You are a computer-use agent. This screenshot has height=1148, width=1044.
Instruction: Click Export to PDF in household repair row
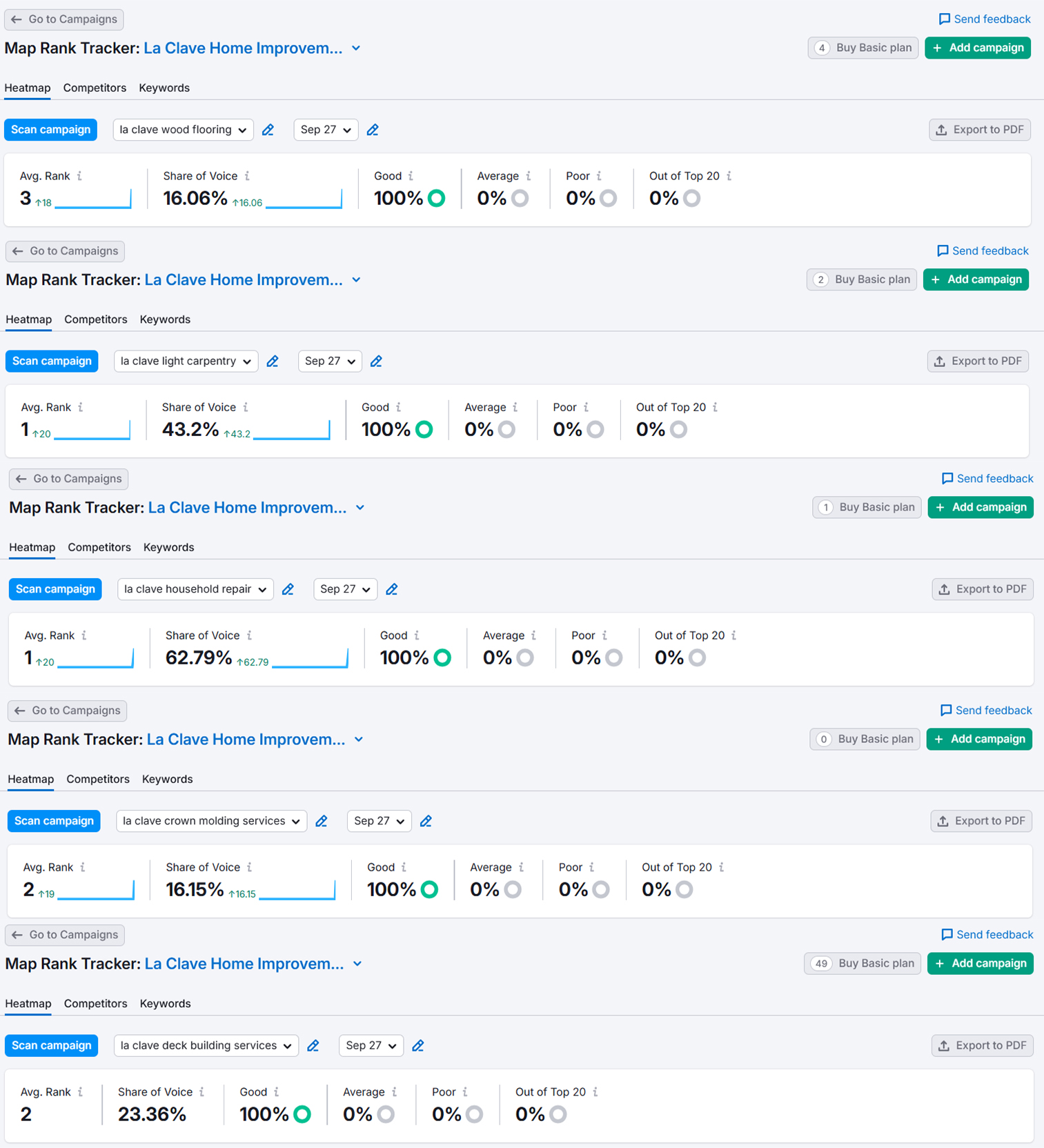coord(983,589)
